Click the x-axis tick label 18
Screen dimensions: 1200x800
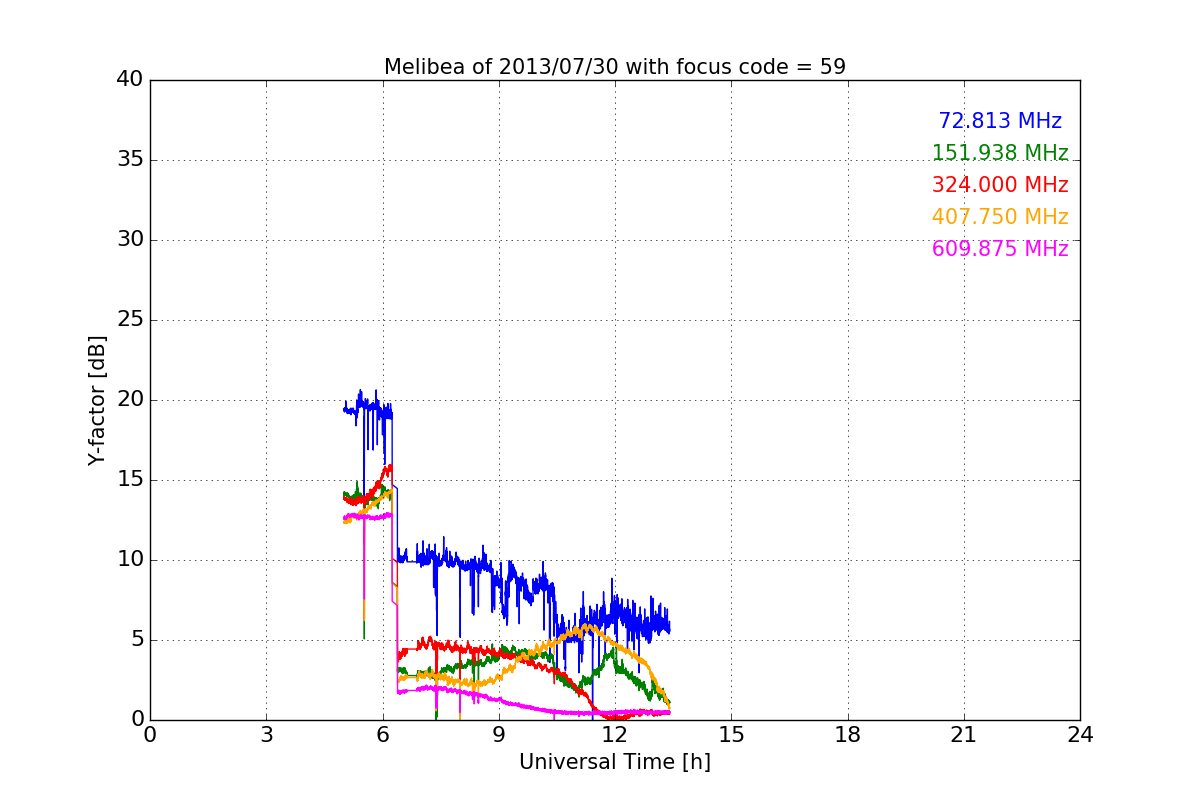click(x=848, y=735)
